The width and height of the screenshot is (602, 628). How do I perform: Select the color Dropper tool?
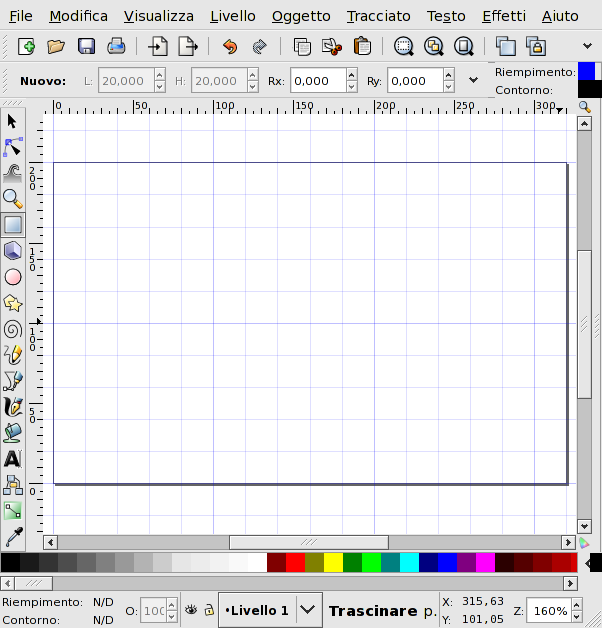13,537
